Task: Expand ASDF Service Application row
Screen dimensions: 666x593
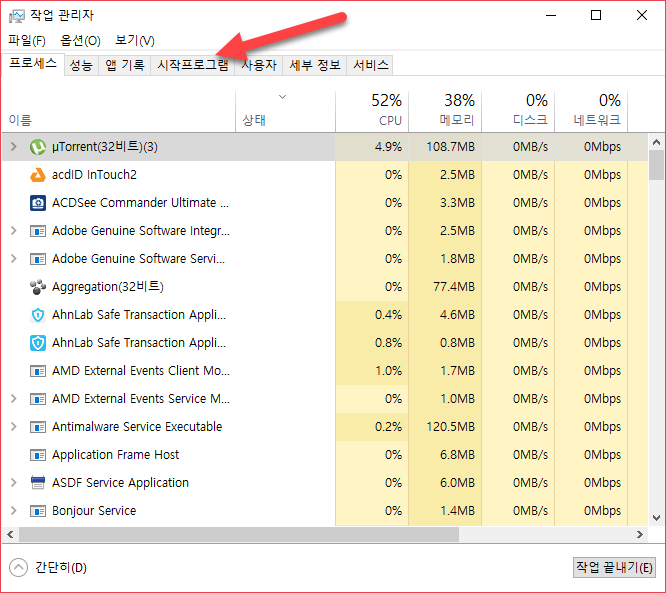Action: click(x=14, y=483)
